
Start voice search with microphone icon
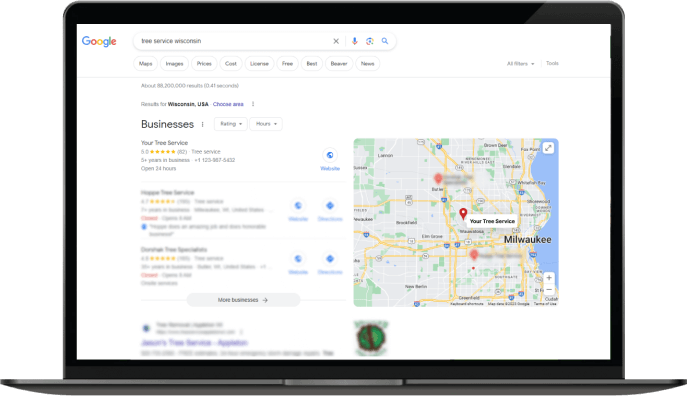tap(354, 41)
